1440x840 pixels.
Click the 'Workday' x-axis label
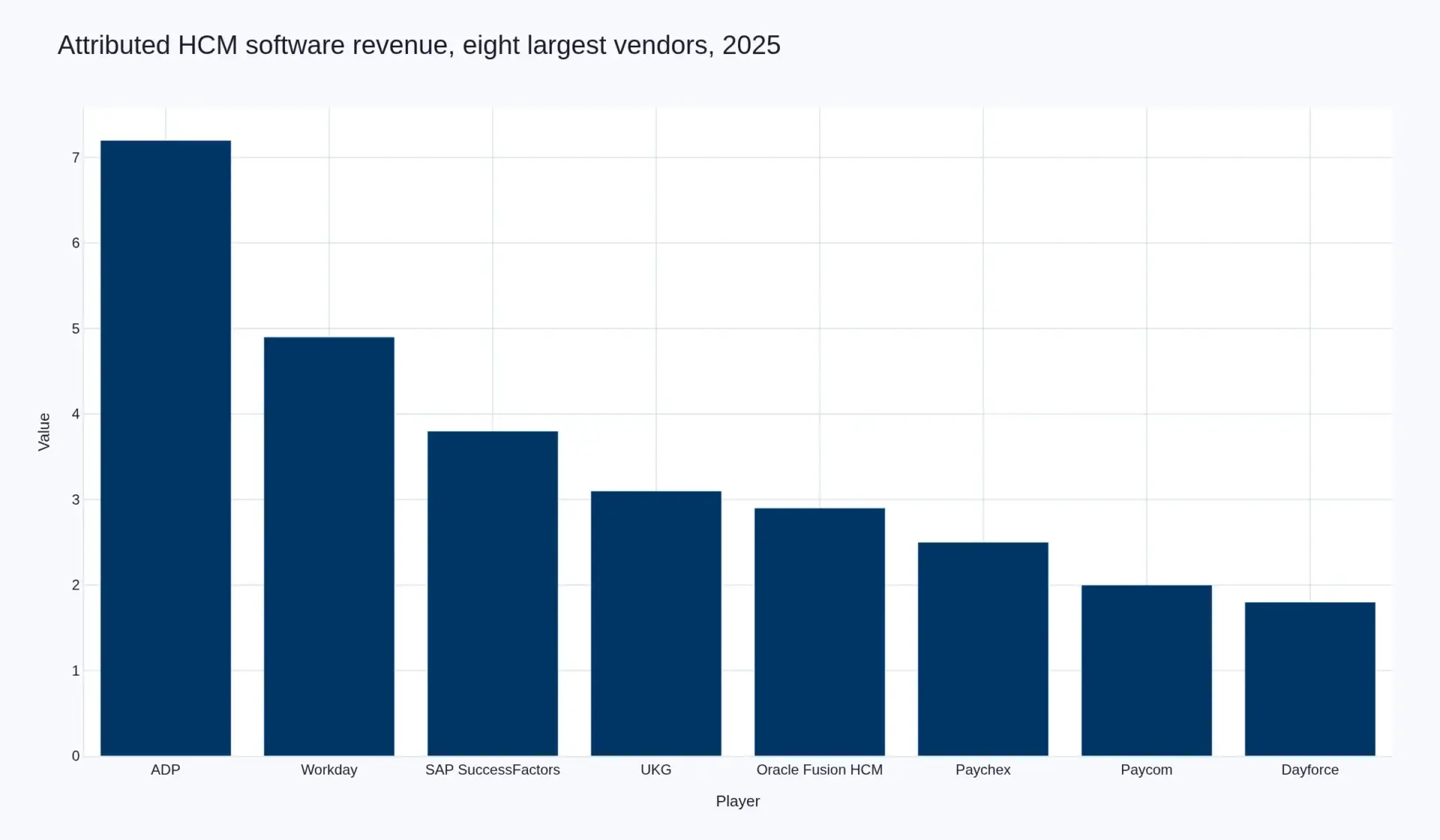[329, 769]
